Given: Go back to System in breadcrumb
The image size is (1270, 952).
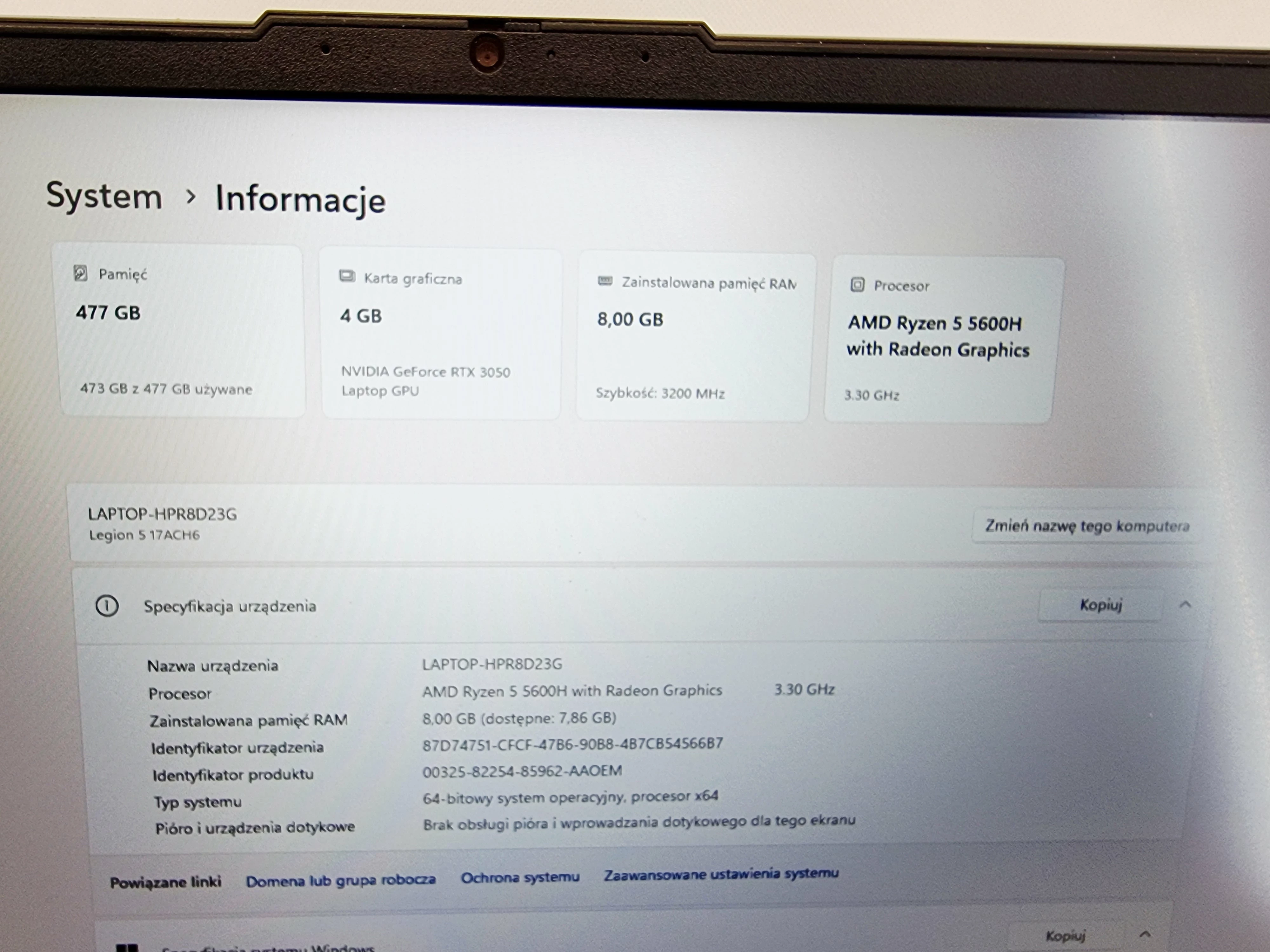Looking at the screenshot, I should pos(104,196).
